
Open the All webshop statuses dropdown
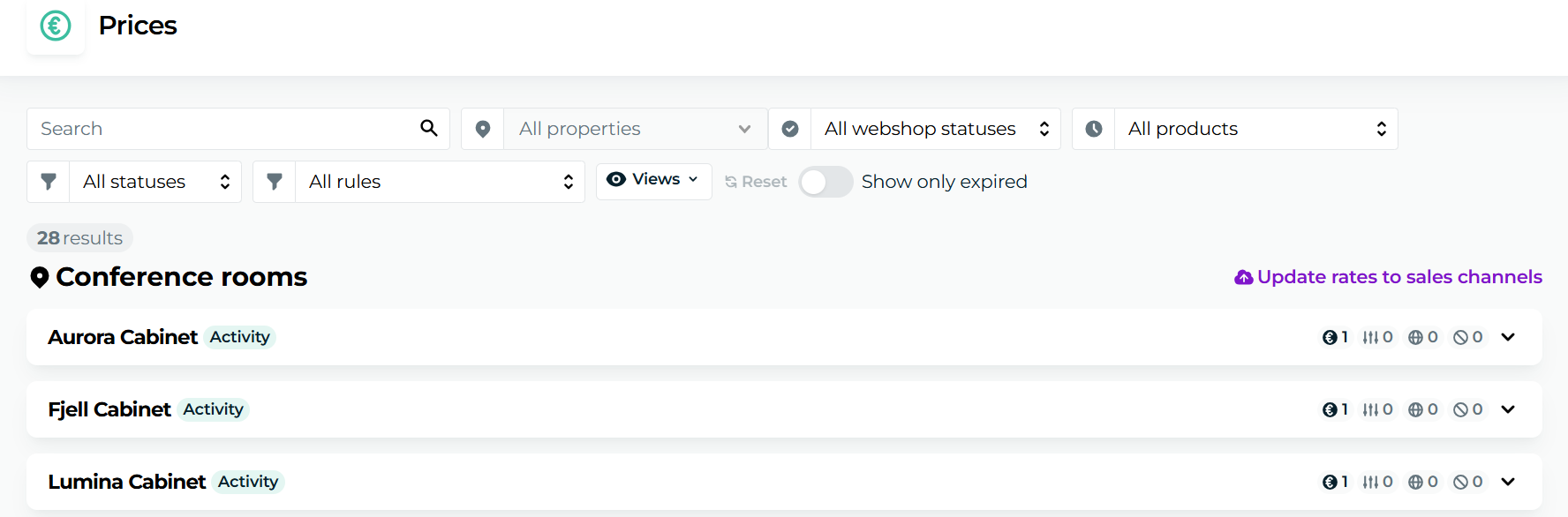pyautogui.click(x=936, y=129)
